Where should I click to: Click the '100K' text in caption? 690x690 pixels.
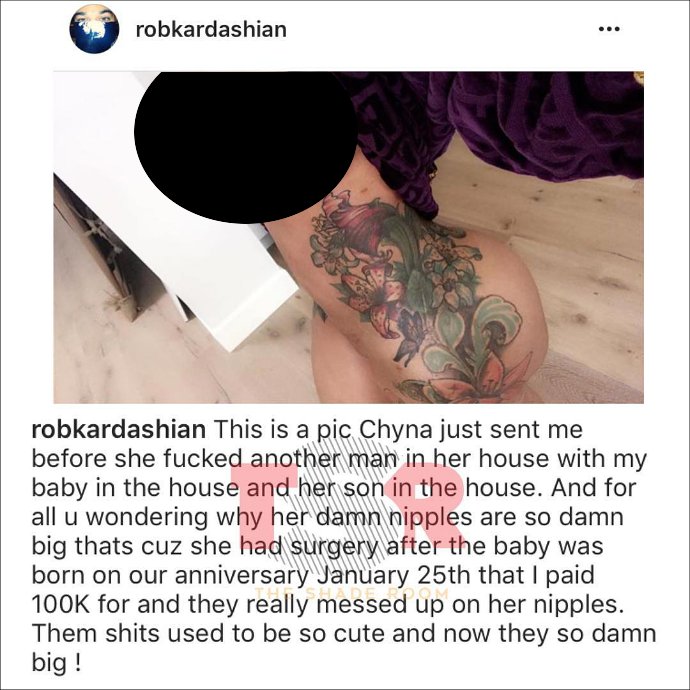(61, 604)
